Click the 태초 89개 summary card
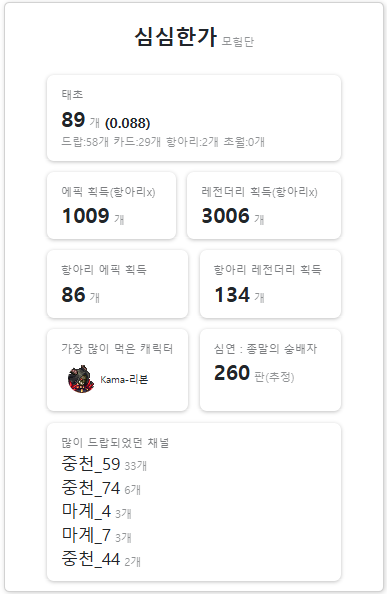The width and height of the screenshot is (387, 594). tap(194, 118)
